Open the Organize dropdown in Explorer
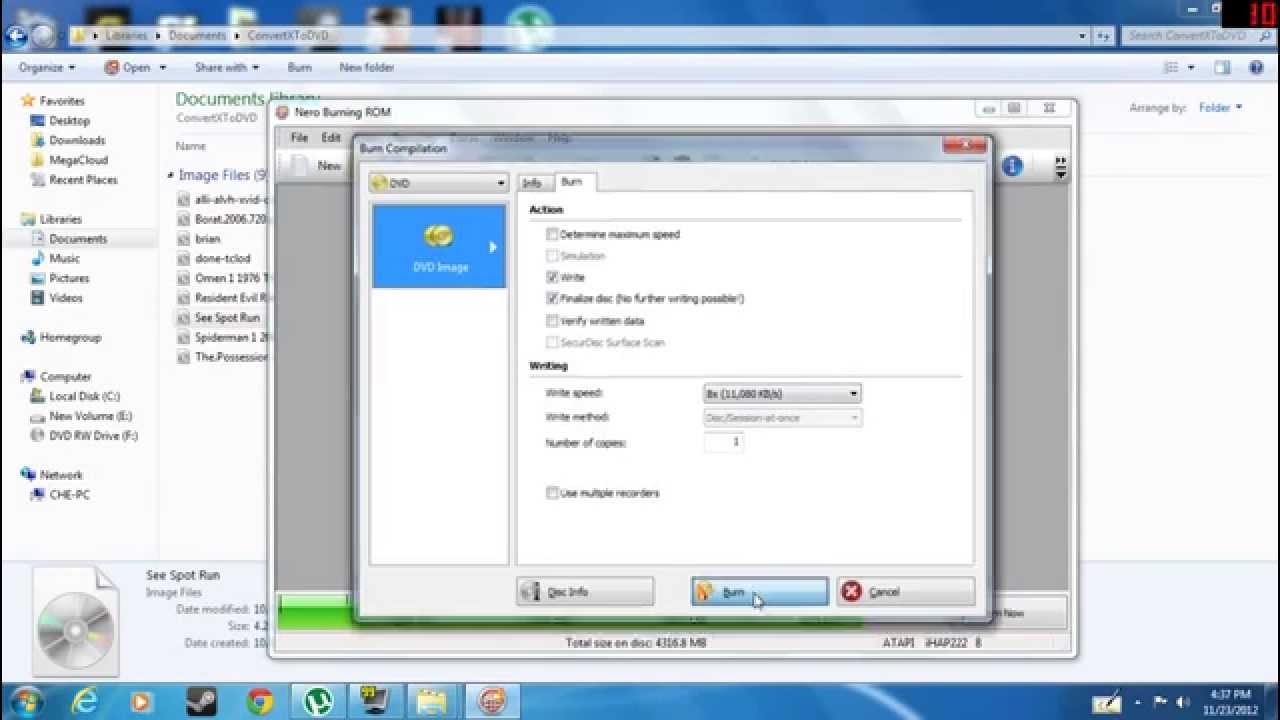This screenshot has width=1280, height=720. [x=47, y=68]
